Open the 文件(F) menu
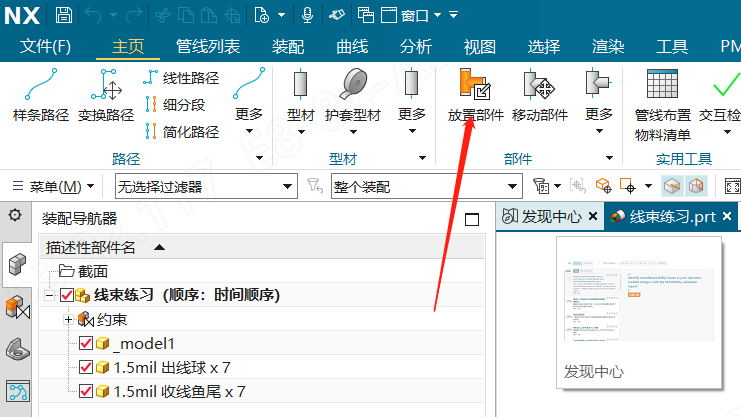741x417 pixels. [x=45, y=46]
